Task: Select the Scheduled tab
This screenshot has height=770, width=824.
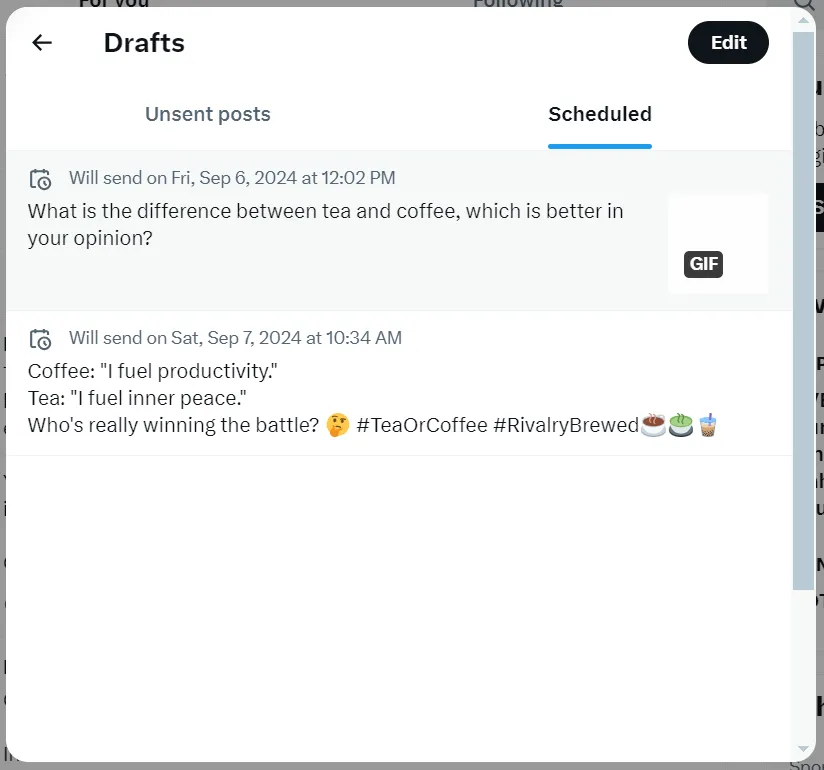Action: point(600,114)
